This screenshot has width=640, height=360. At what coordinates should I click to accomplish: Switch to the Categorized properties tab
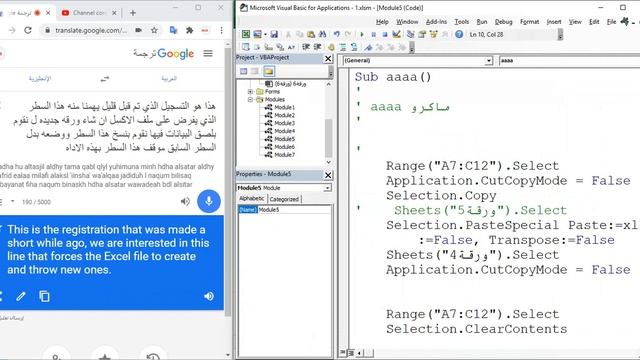[x=284, y=199]
